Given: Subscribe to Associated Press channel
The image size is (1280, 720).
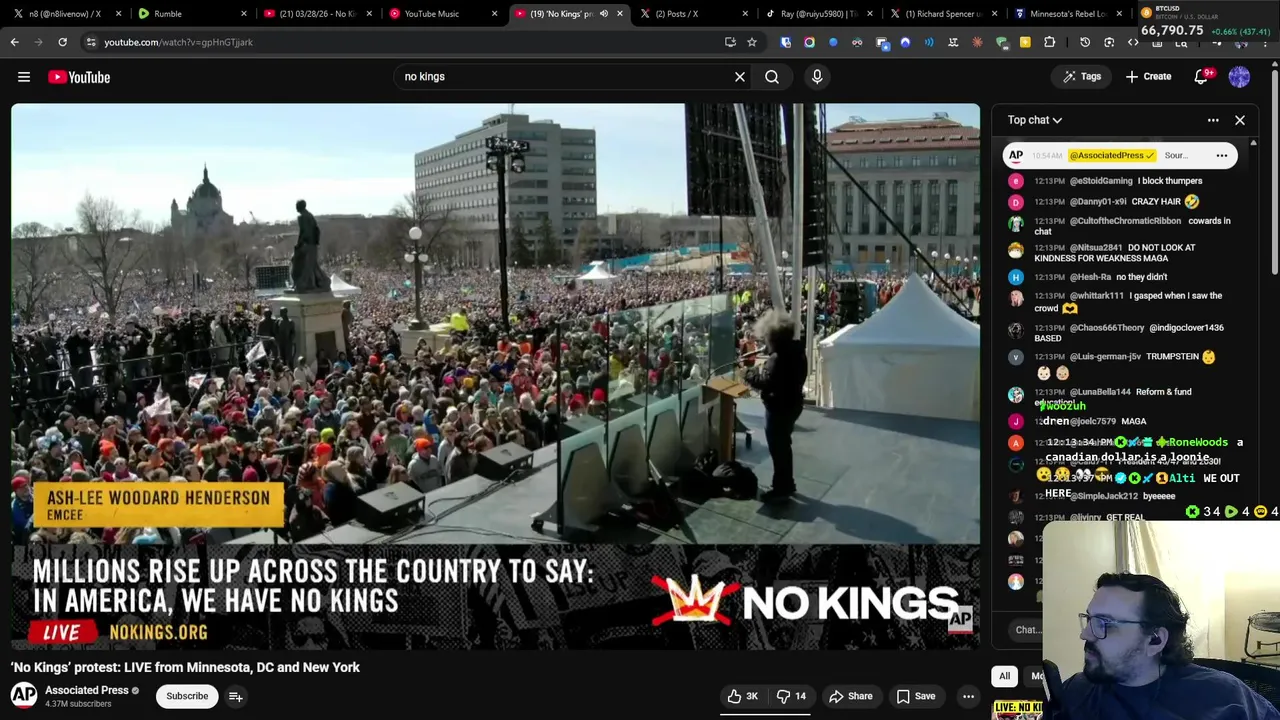Looking at the screenshot, I should tap(187, 696).
